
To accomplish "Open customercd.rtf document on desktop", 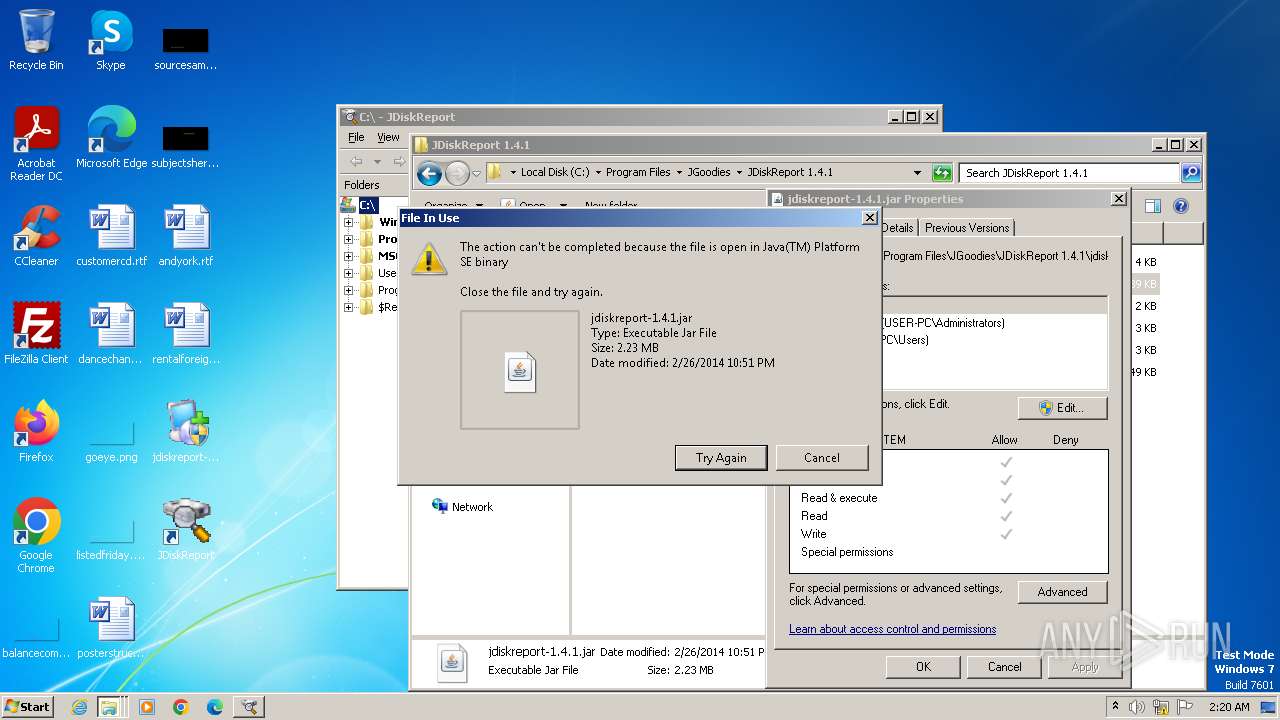I will click(110, 236).
